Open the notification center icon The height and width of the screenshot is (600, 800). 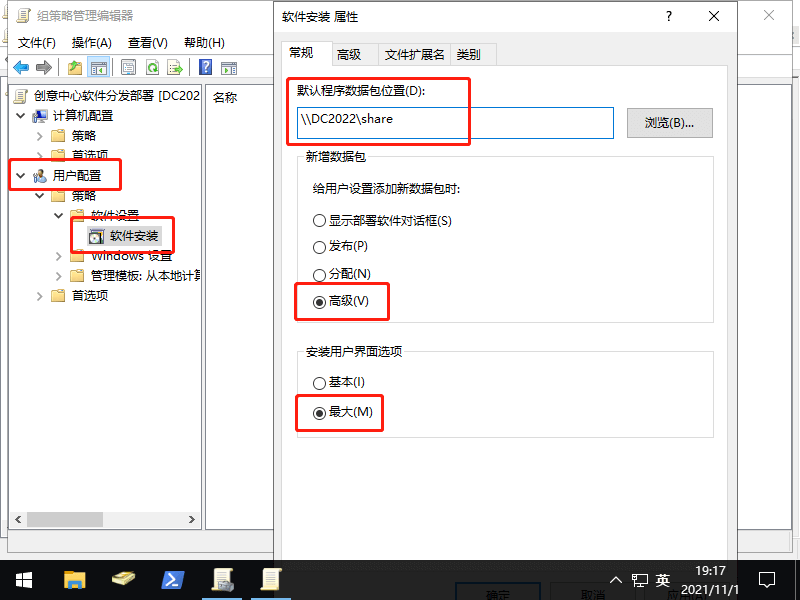tap(767, 580)
